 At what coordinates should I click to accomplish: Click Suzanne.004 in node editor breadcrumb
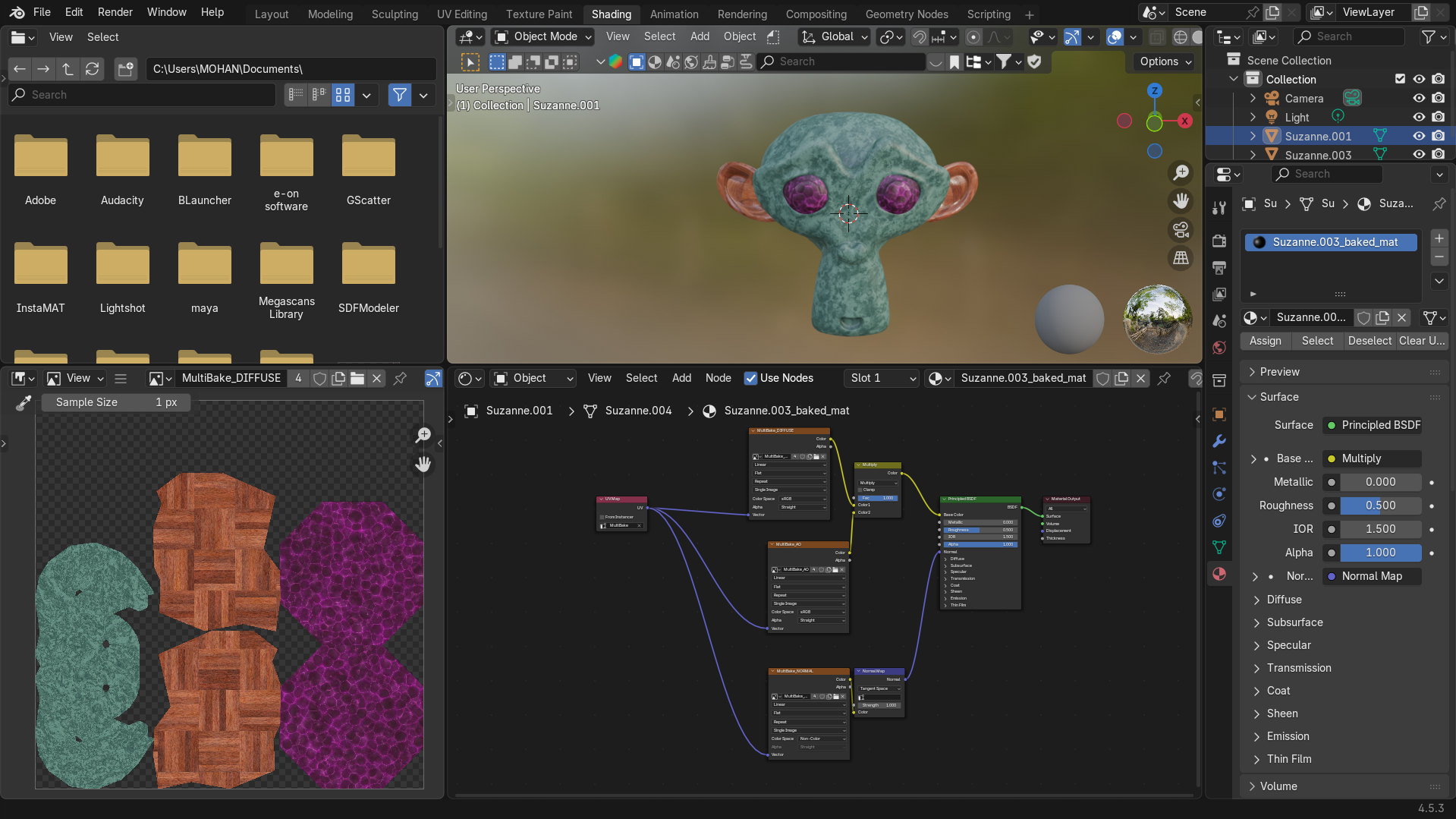tap(638, 411)
